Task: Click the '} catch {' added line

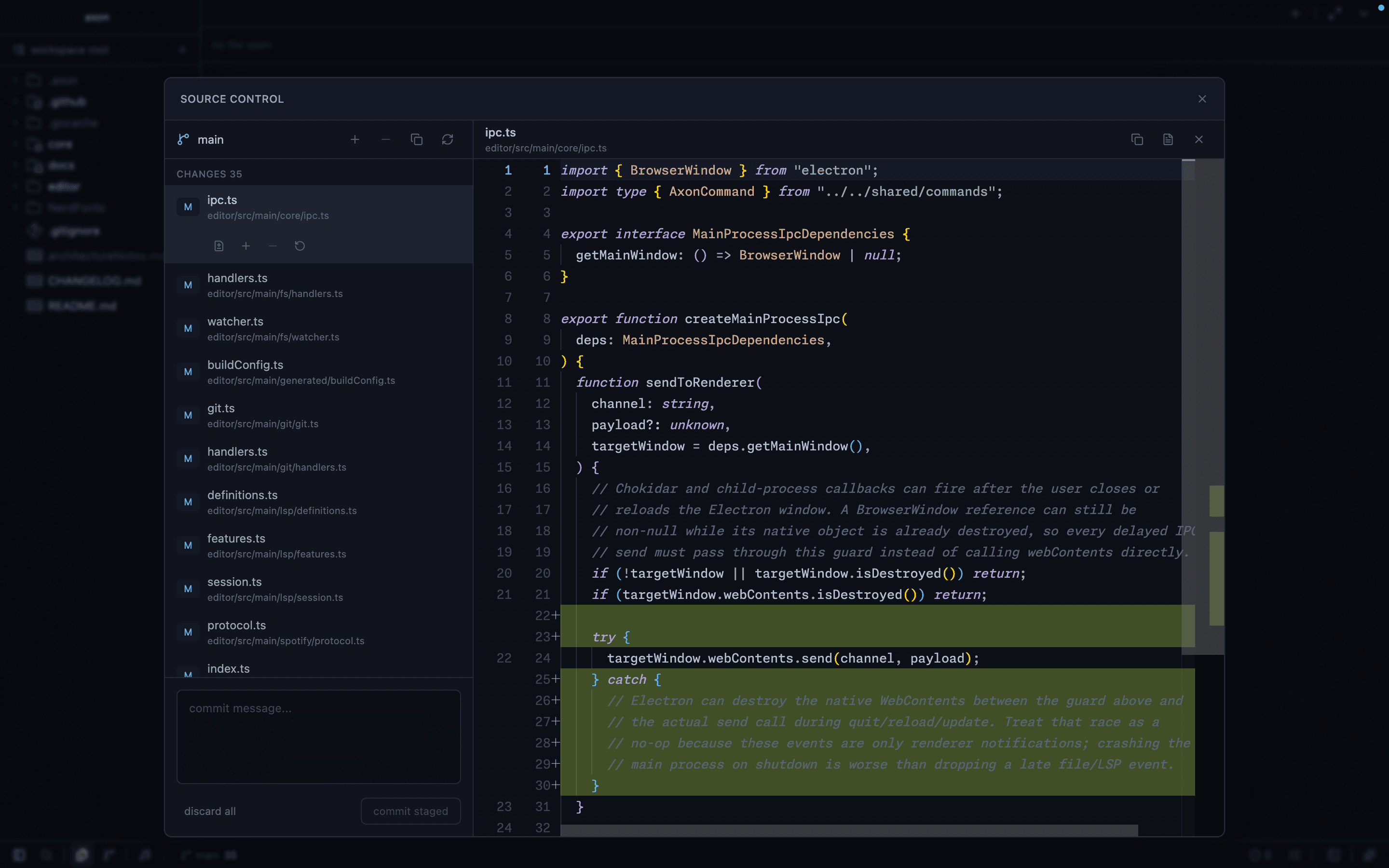Action: point(877,679)
